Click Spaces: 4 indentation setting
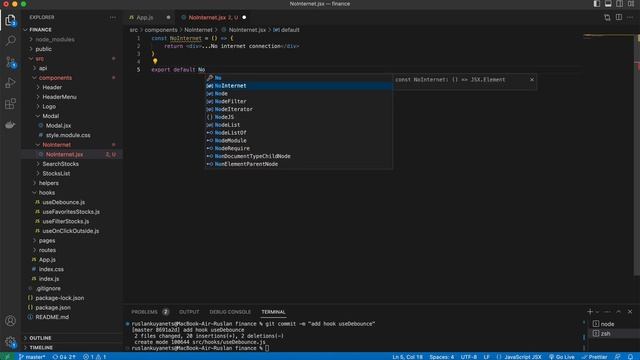The width and height of the screenshot is (640, 360). pyautogui.click(x=441, y=357)
